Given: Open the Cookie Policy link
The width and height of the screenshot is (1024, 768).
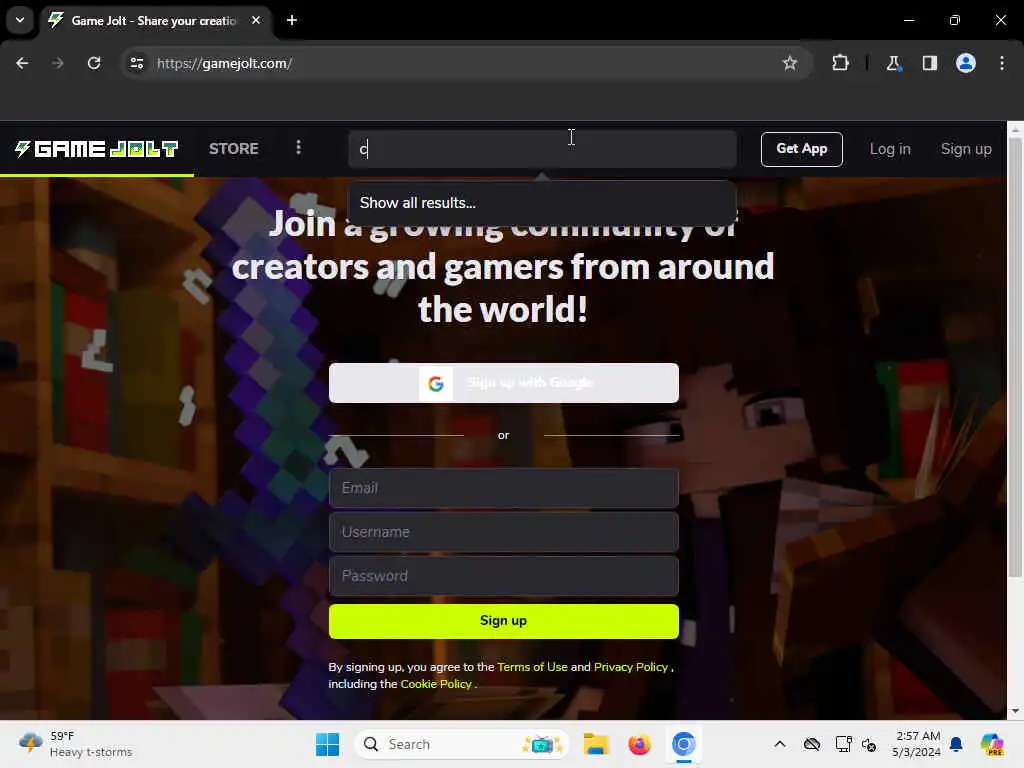Looking at the screenshot, I should click(436, 684).
